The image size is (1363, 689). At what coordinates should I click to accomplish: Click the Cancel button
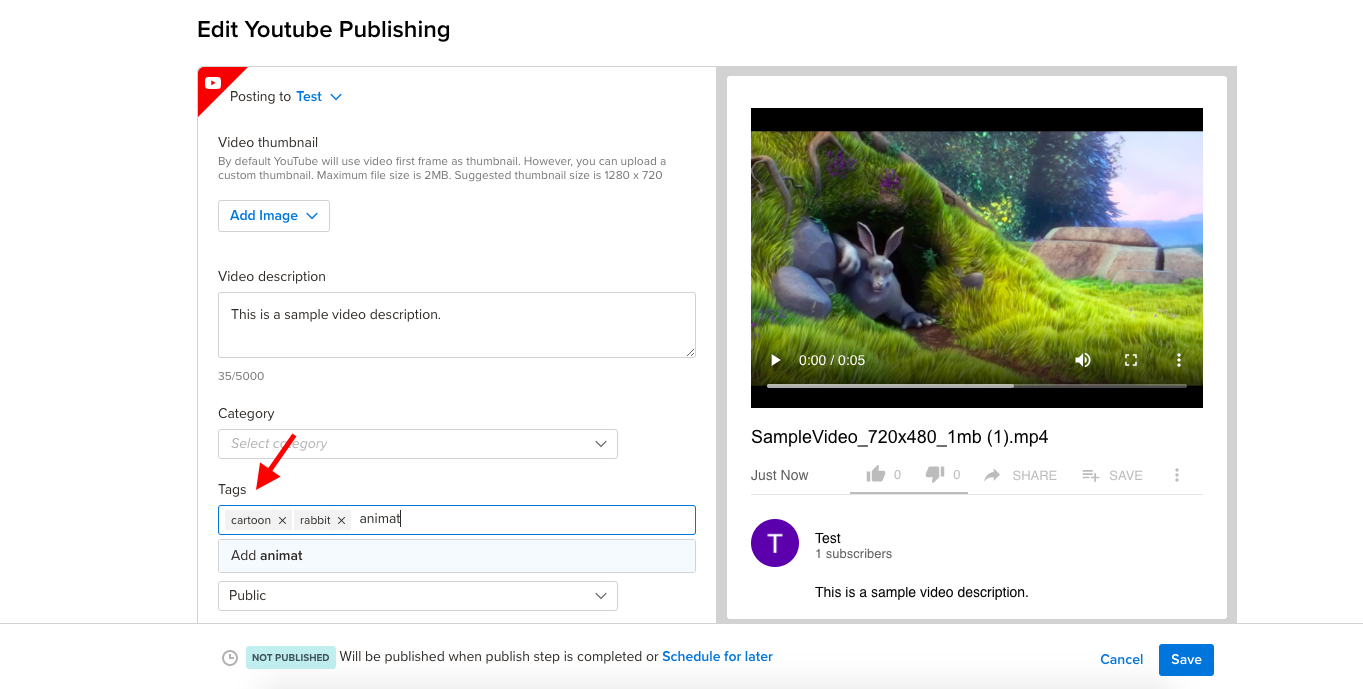tap(1122, 659)
